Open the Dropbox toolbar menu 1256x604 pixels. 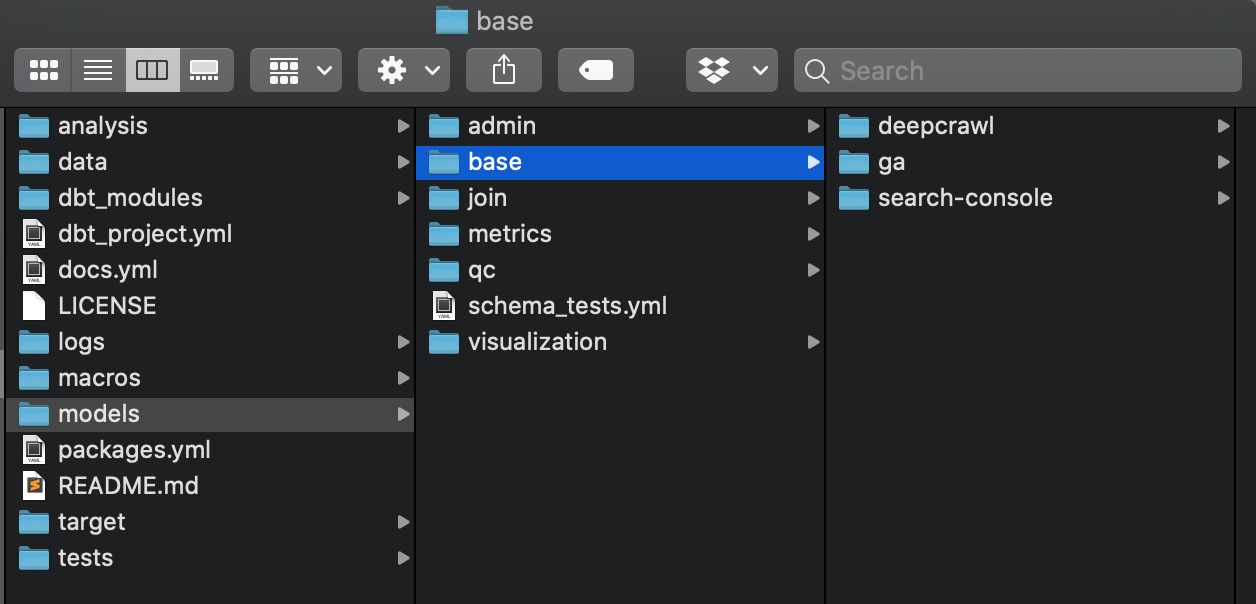click(x=732, y=70)
